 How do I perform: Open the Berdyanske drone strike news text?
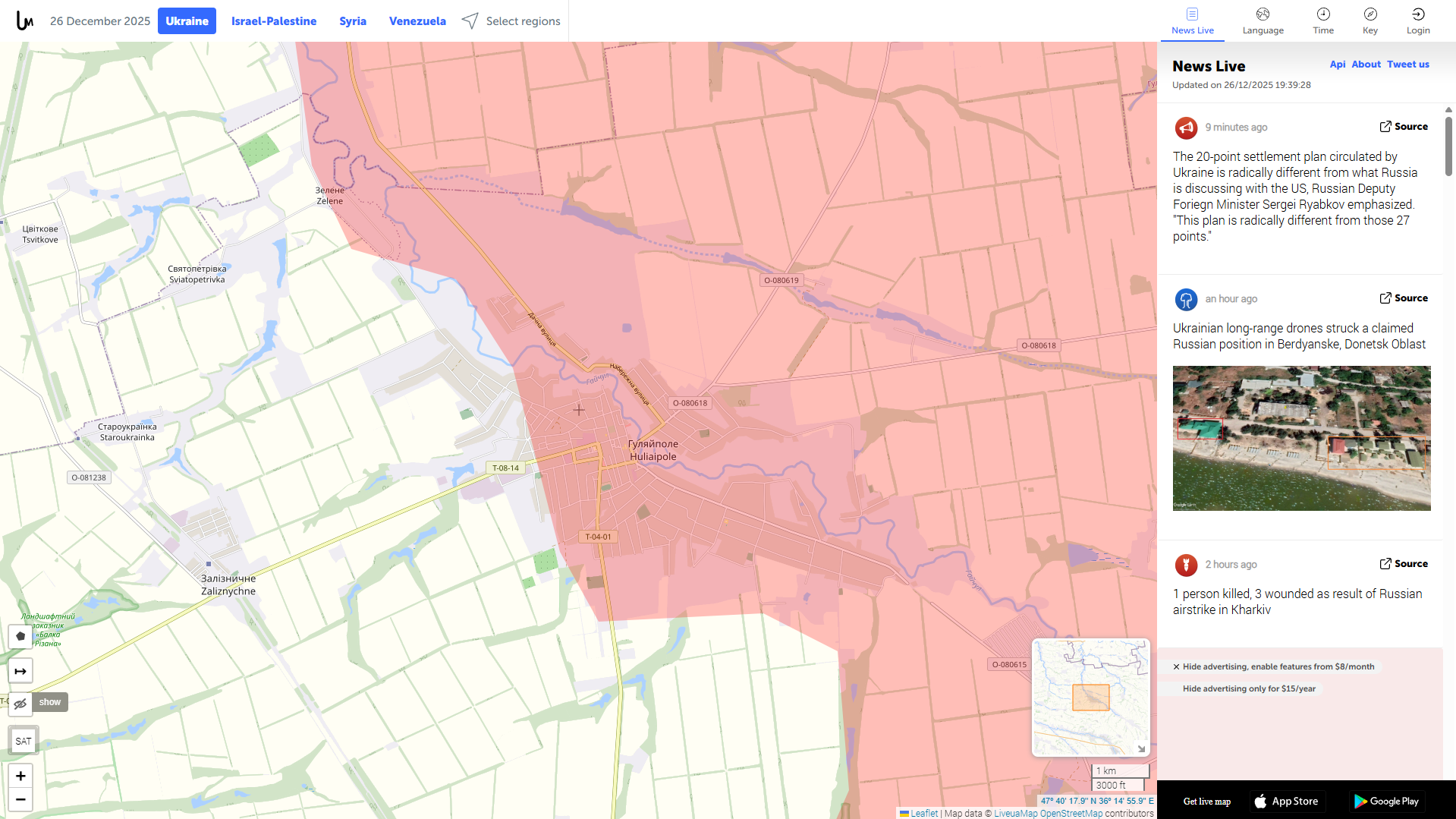[1299, 336]
